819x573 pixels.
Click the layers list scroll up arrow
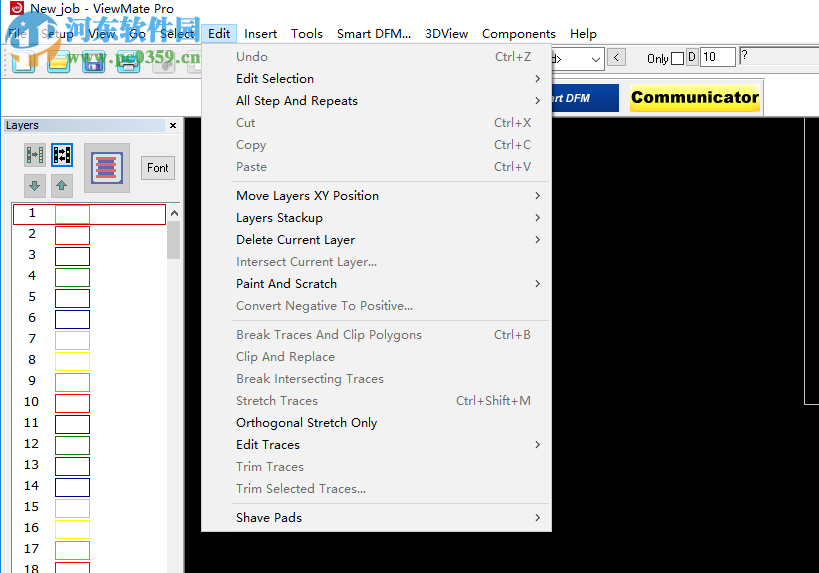(174, 213)
